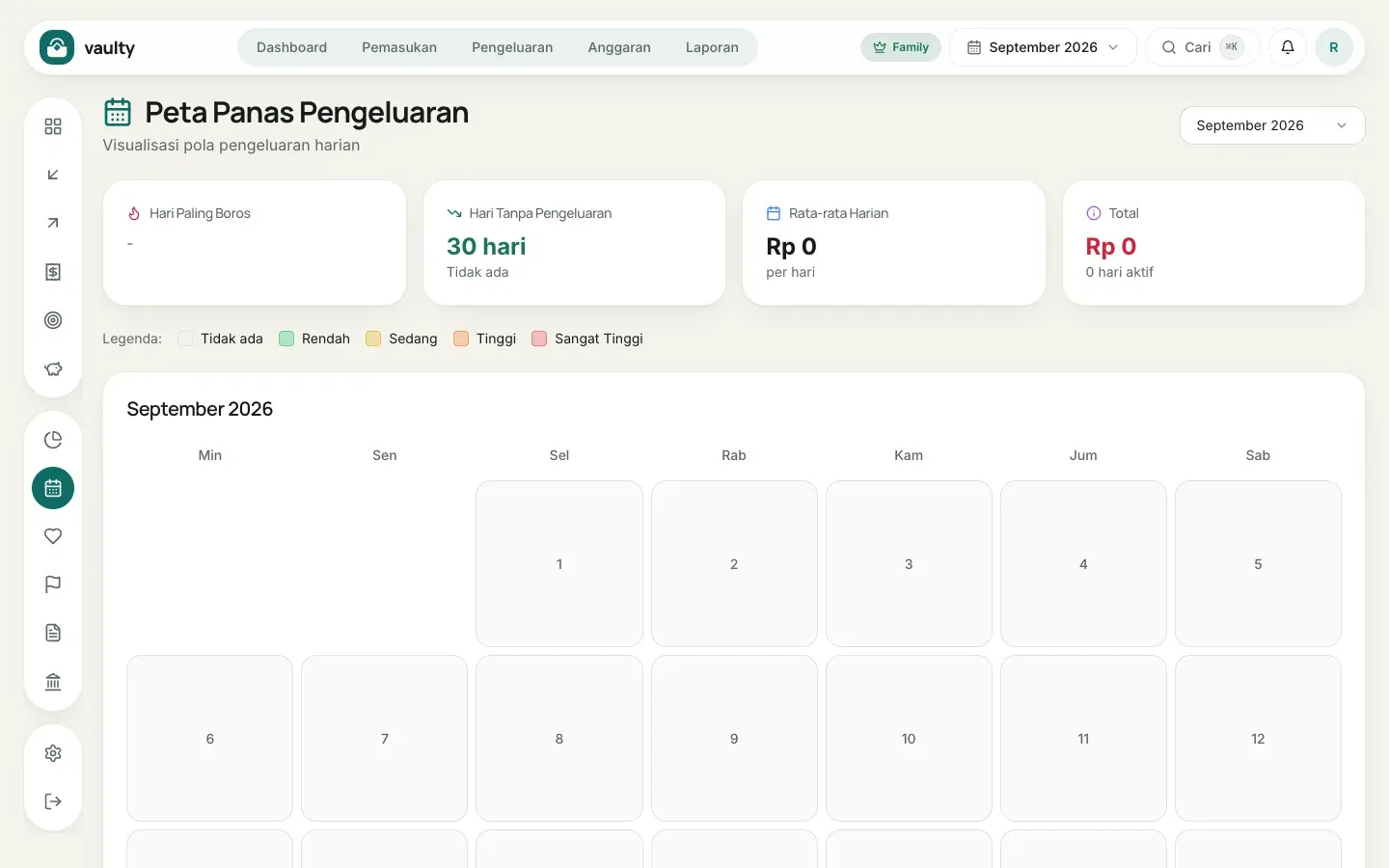Image resolution: width=1389 pixels, height=868 pixels.
Task: Click the calendar icon beside page title
Action: coord(118,112)
